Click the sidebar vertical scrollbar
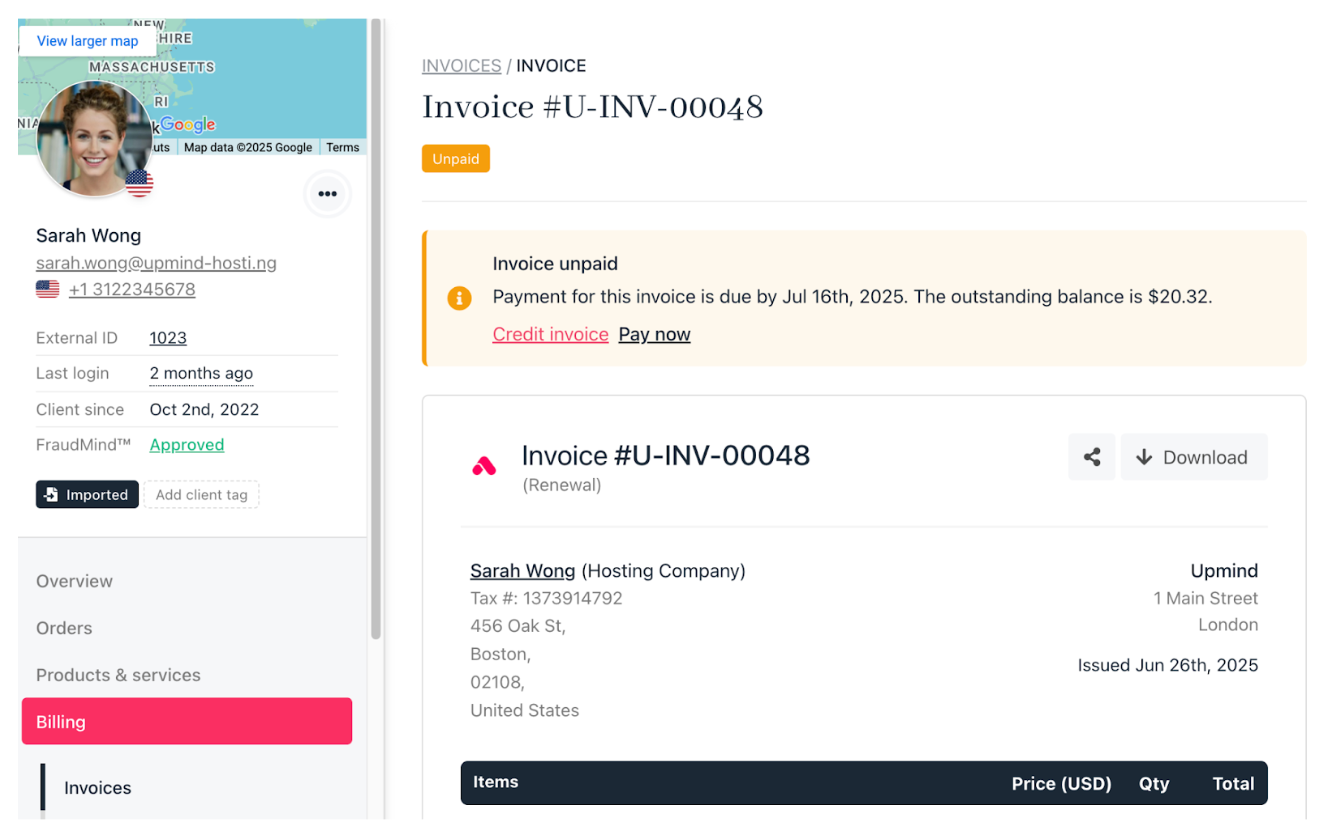The image size is (1332, 820). click(376, 329)
